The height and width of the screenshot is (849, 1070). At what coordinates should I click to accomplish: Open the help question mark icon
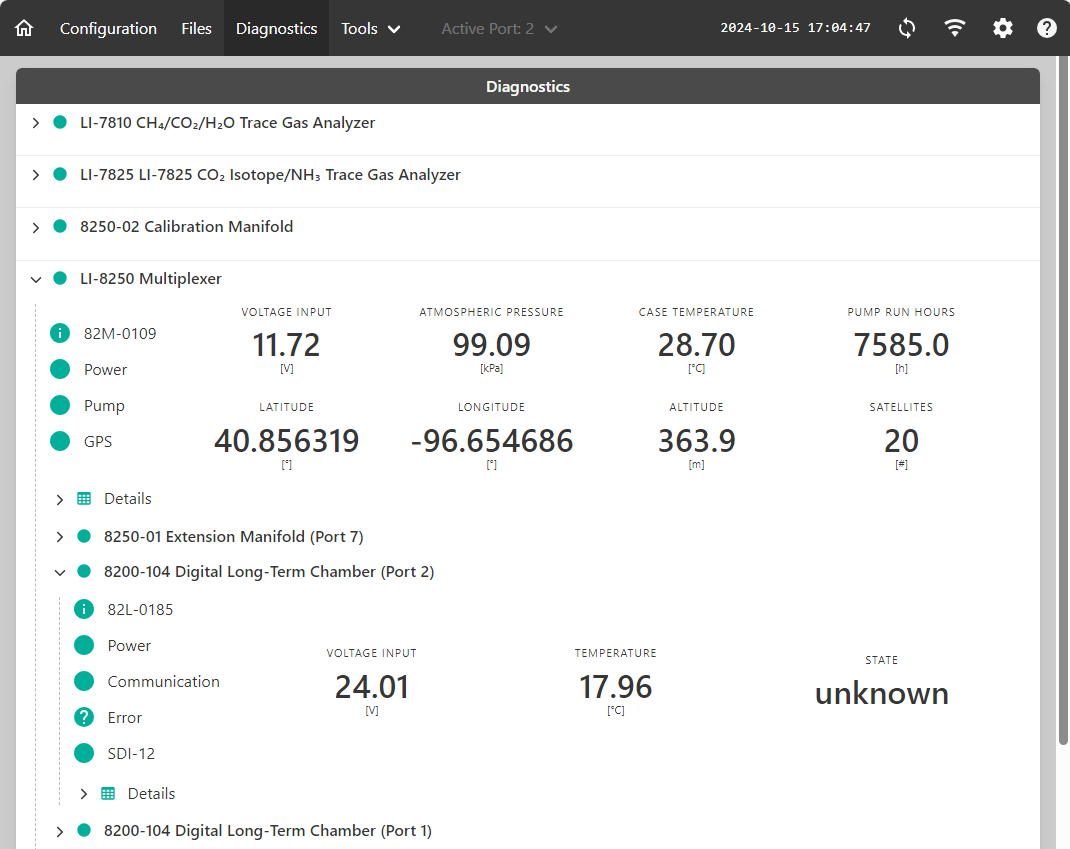click(x=1046, y=28)
